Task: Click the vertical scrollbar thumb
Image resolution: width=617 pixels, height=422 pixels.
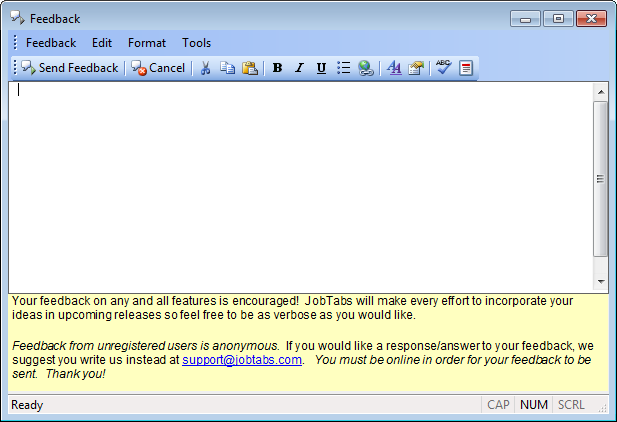Action: click(x=600, y=179)
